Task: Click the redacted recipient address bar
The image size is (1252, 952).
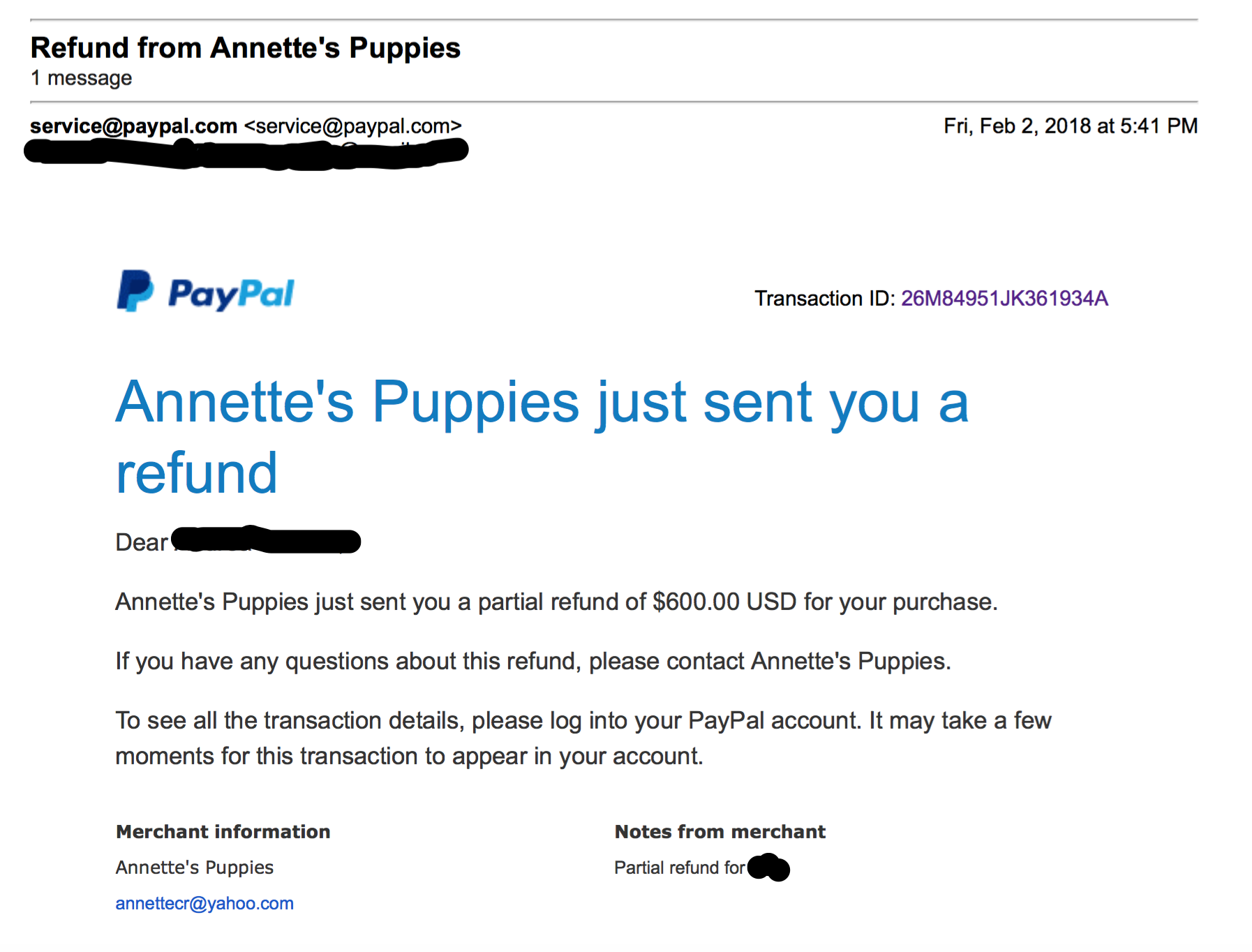Action: pyautogui.click(x=246, y=154)
